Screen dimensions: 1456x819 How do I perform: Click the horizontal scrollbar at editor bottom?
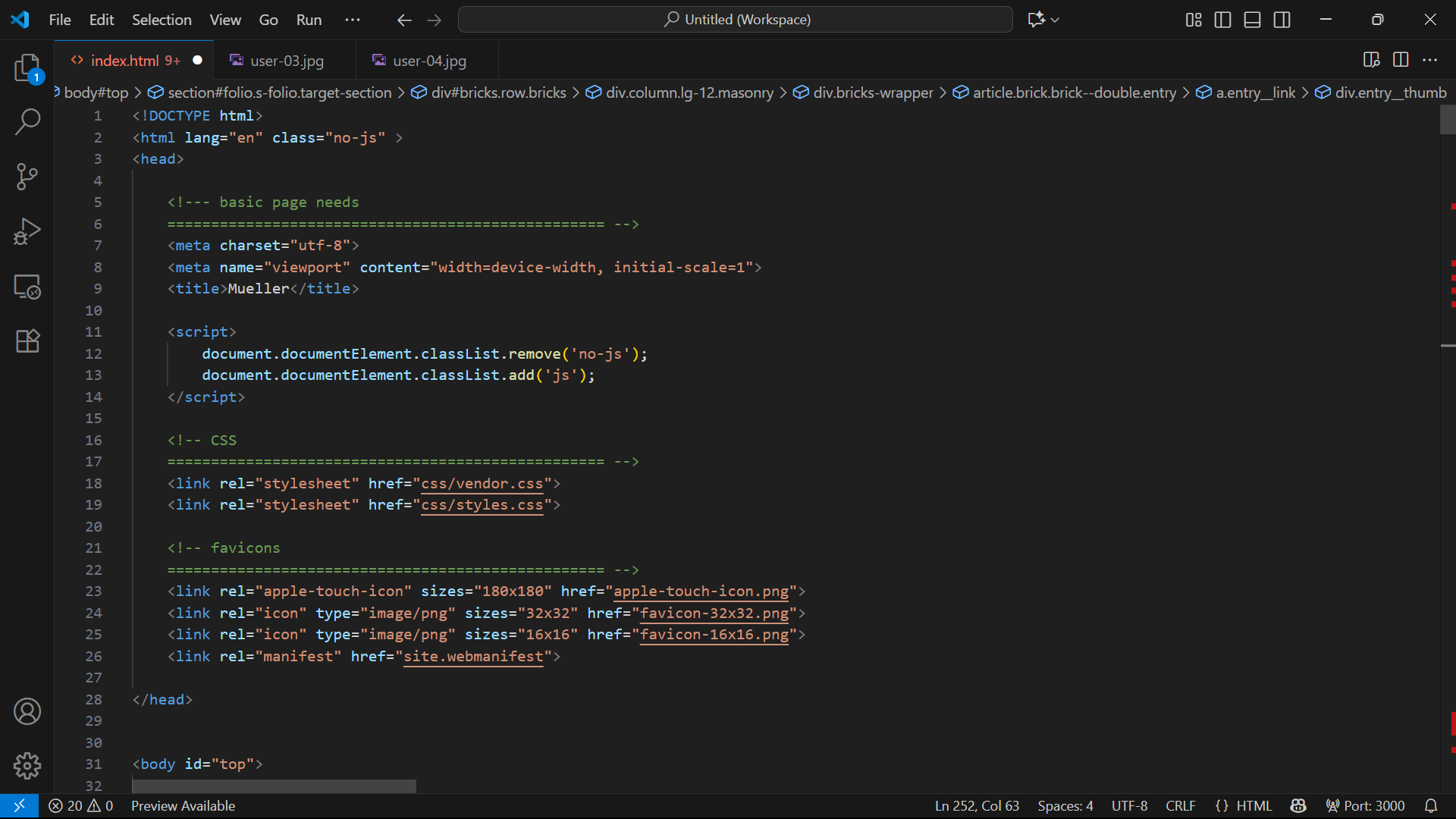click(274, 786)
